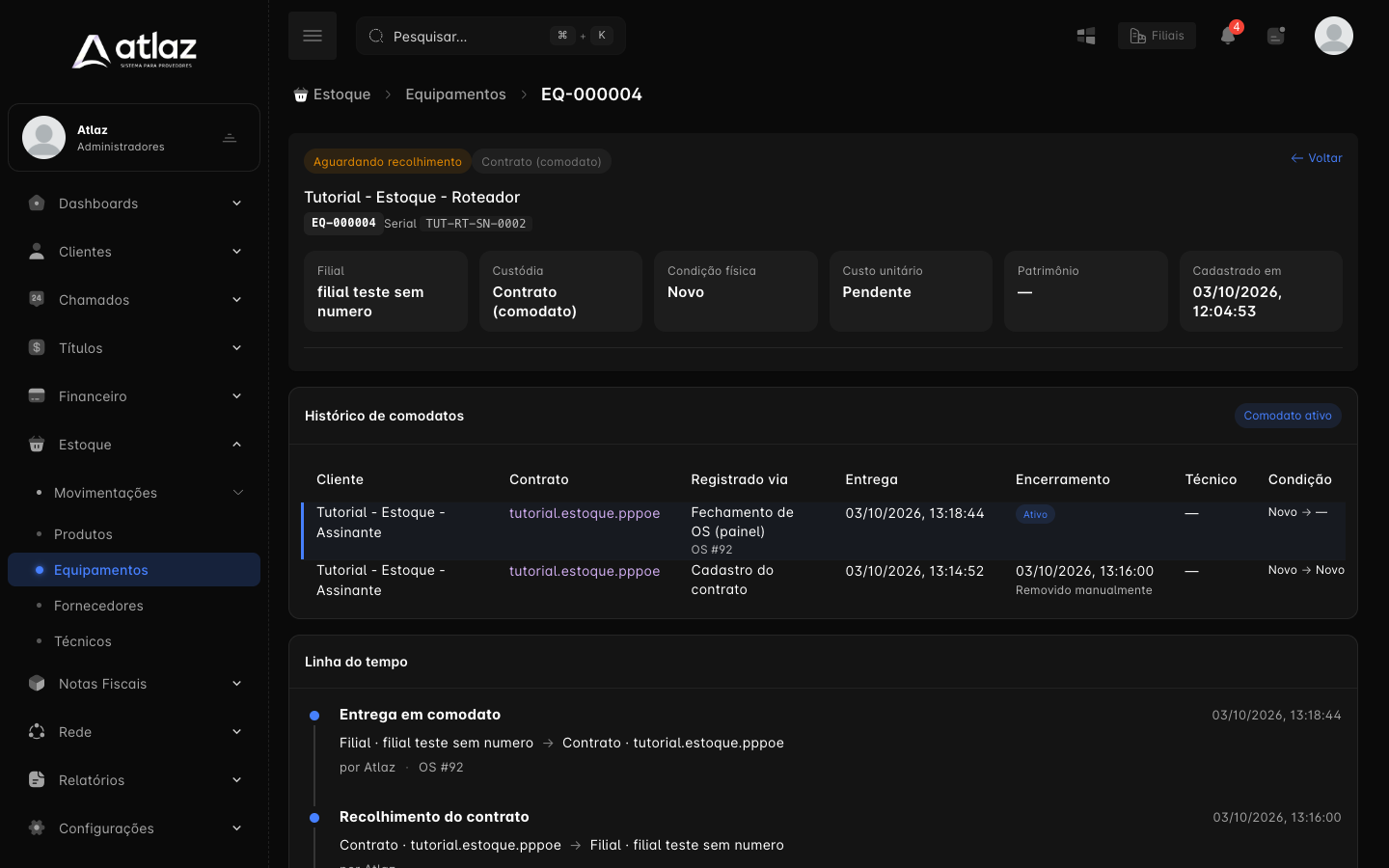Open Produtos in the sidebar
This screenshot has height=868, width=1389.
pos(83,534)
